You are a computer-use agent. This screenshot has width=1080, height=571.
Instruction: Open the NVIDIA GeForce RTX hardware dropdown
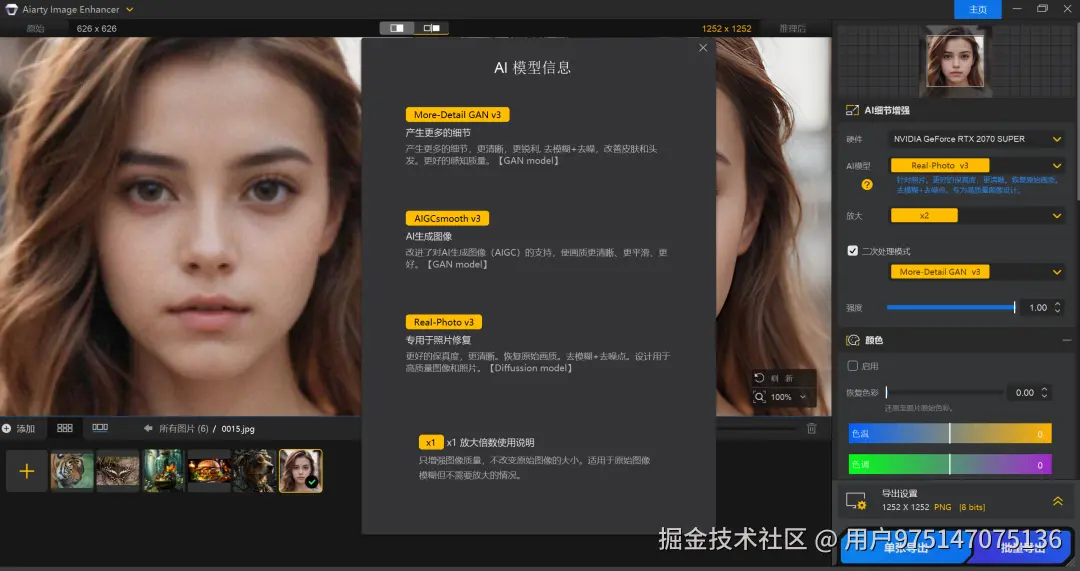click(977, 139)
